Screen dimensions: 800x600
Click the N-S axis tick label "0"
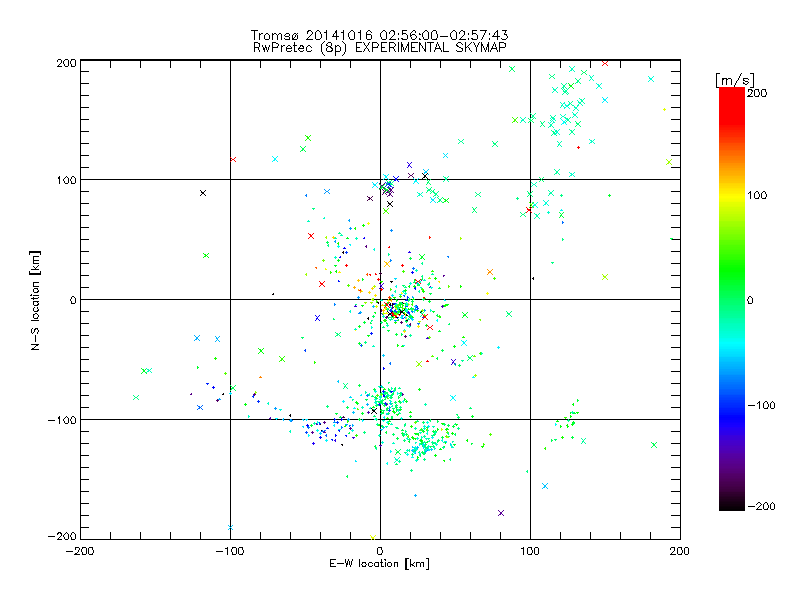(73, 300)
